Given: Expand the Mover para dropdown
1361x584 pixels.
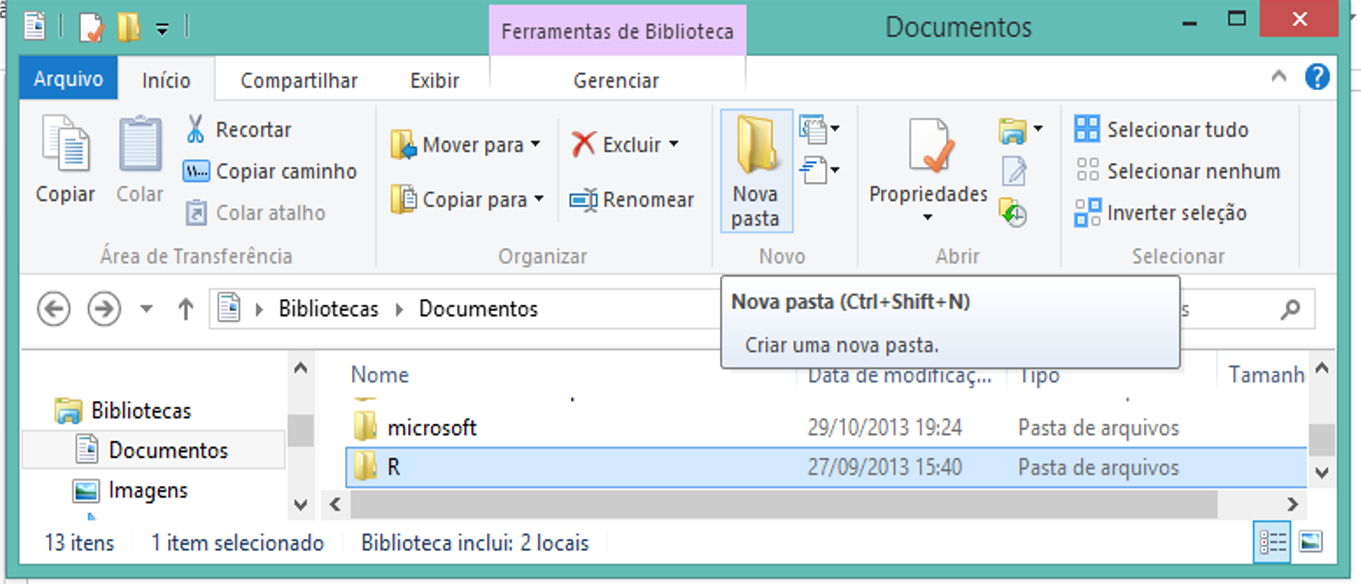Looking at the screenshot, I should [x=536, y=145].
